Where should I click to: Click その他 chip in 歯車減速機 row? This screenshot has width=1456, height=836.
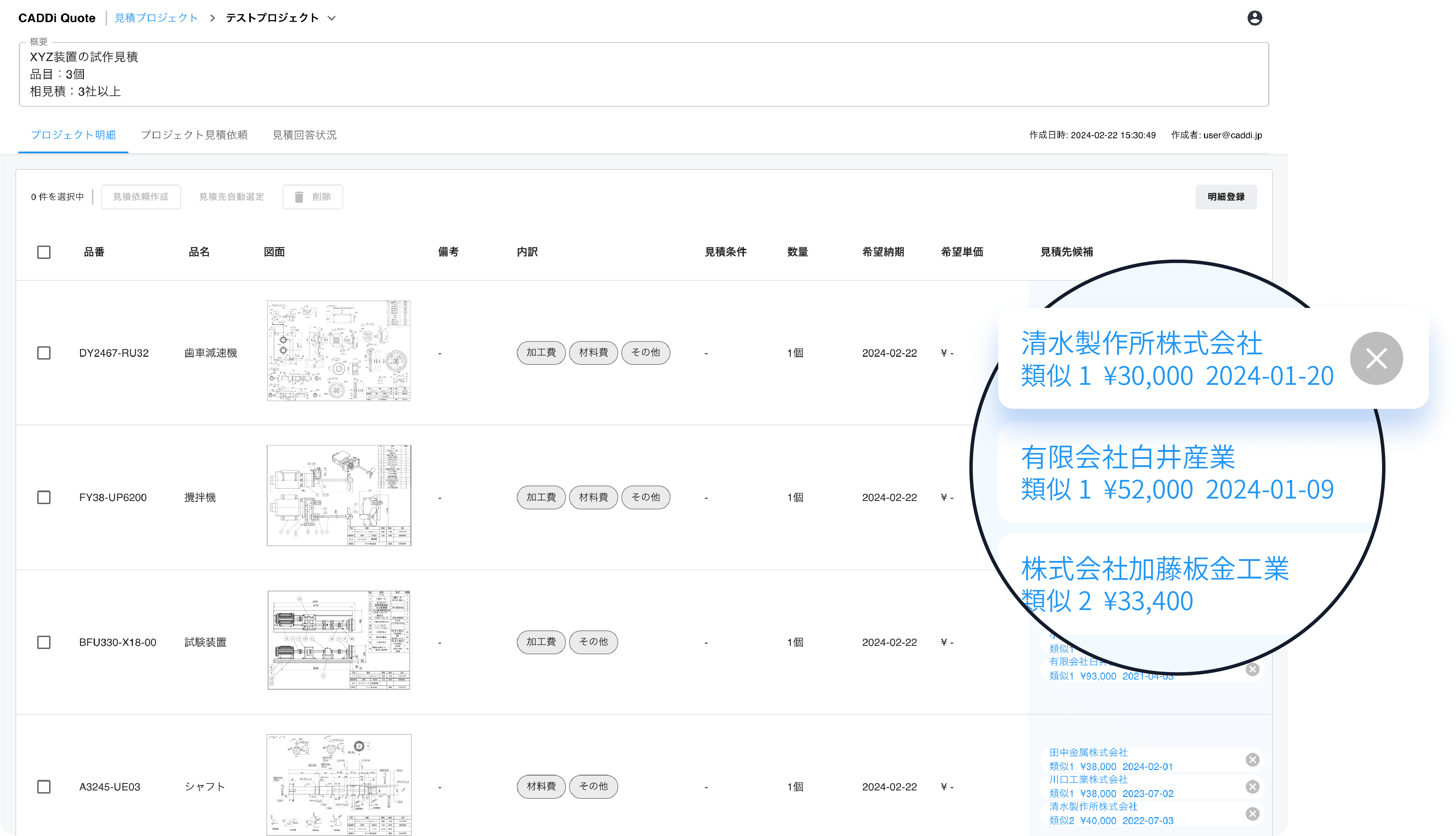[x=645, y=353]
